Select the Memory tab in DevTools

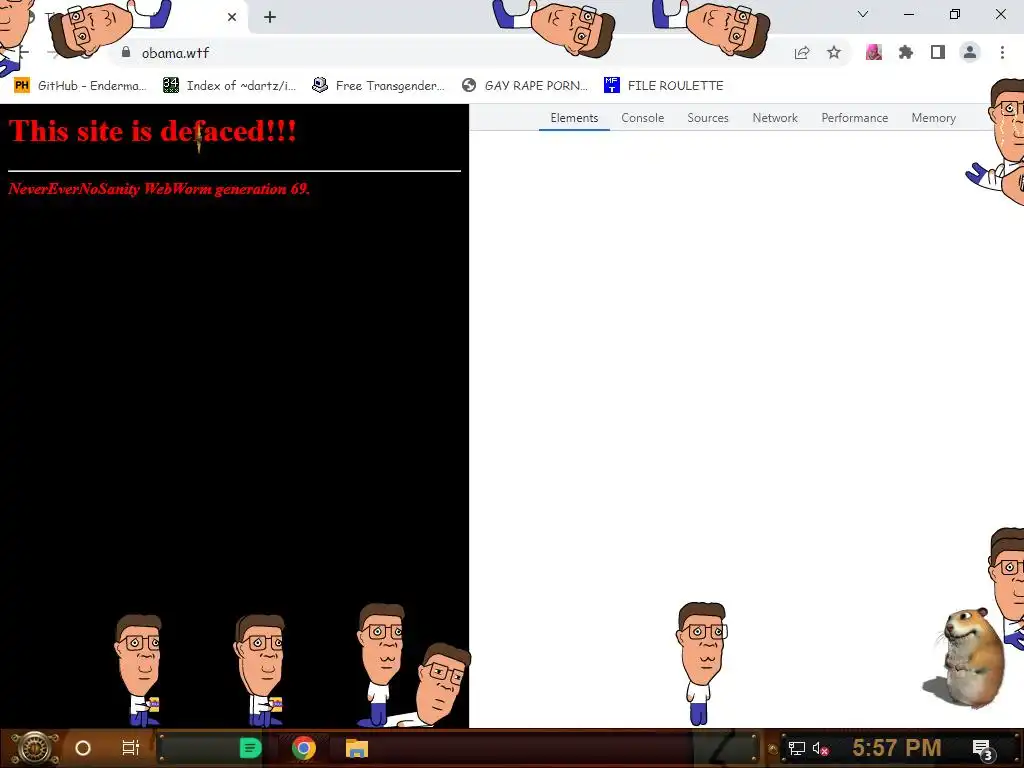pyautogui.click(x=934, y=118)
